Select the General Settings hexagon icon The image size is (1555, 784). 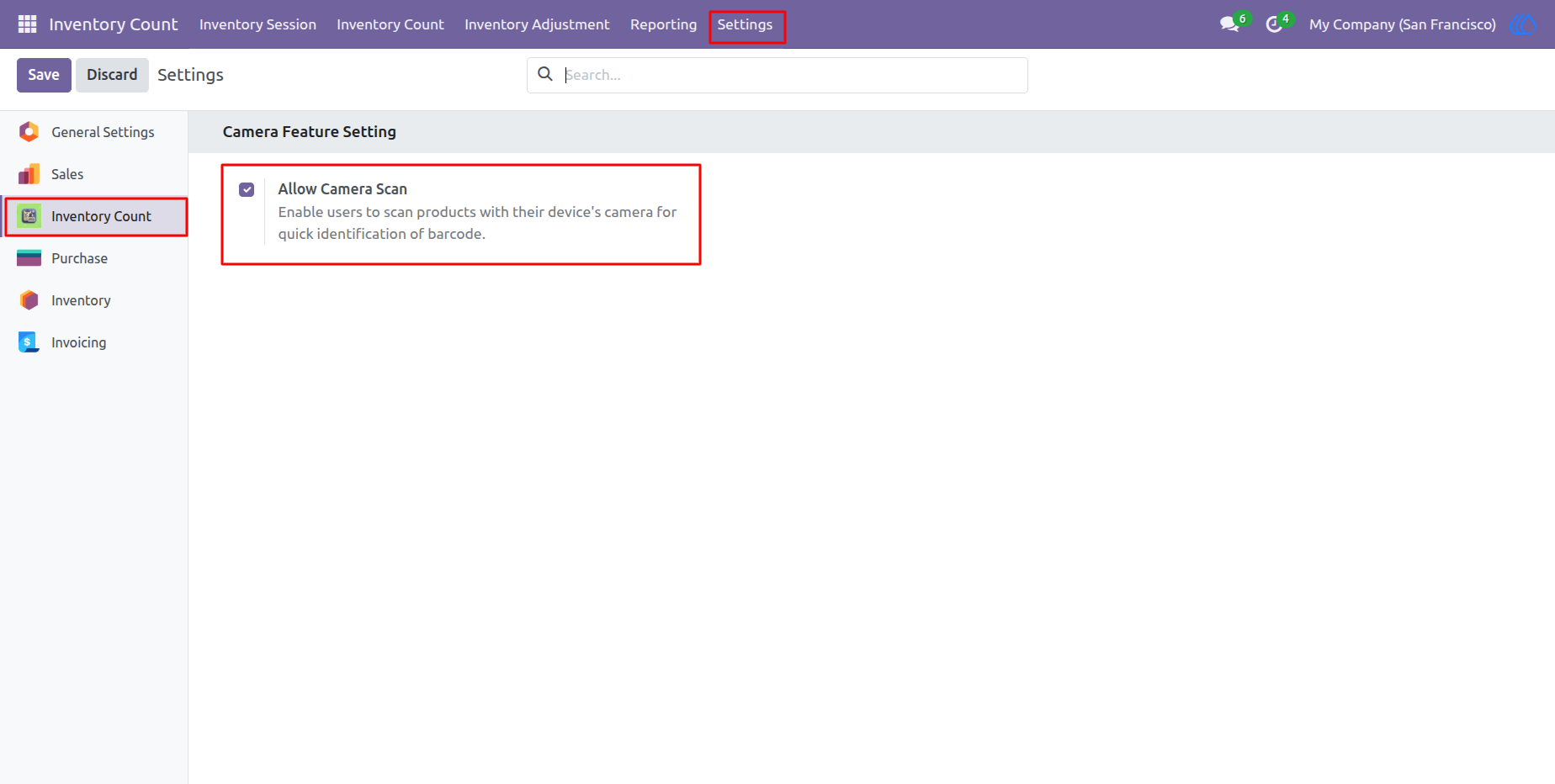coord(29,132)
